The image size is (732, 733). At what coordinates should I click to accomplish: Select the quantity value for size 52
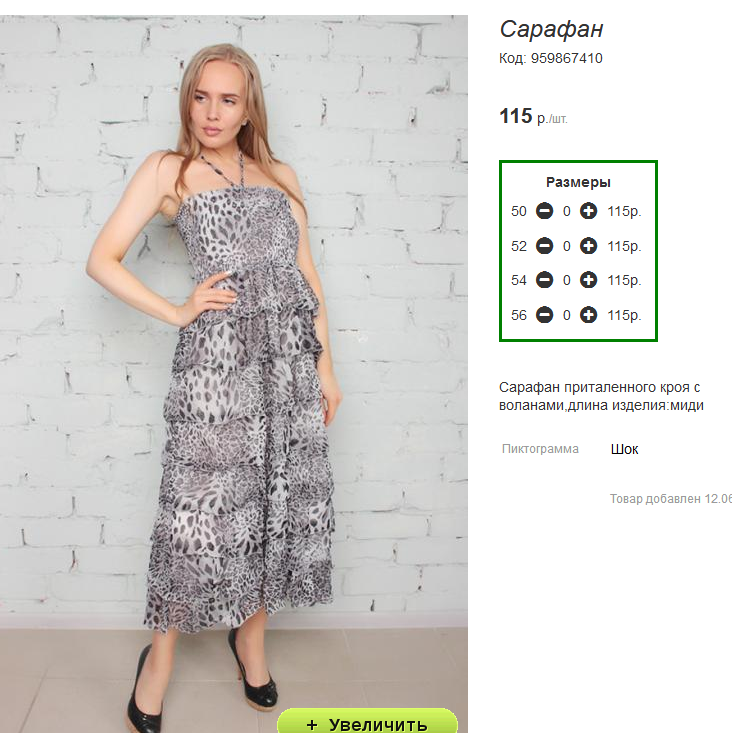pyautogui.click(x=566, y=246)
